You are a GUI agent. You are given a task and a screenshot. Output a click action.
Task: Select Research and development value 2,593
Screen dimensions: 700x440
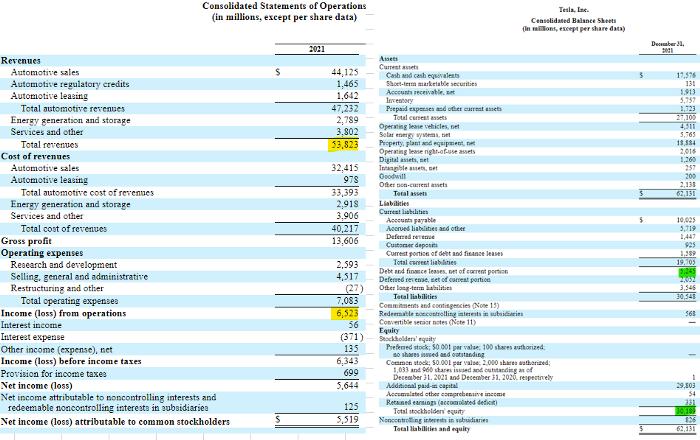point(347,265)
